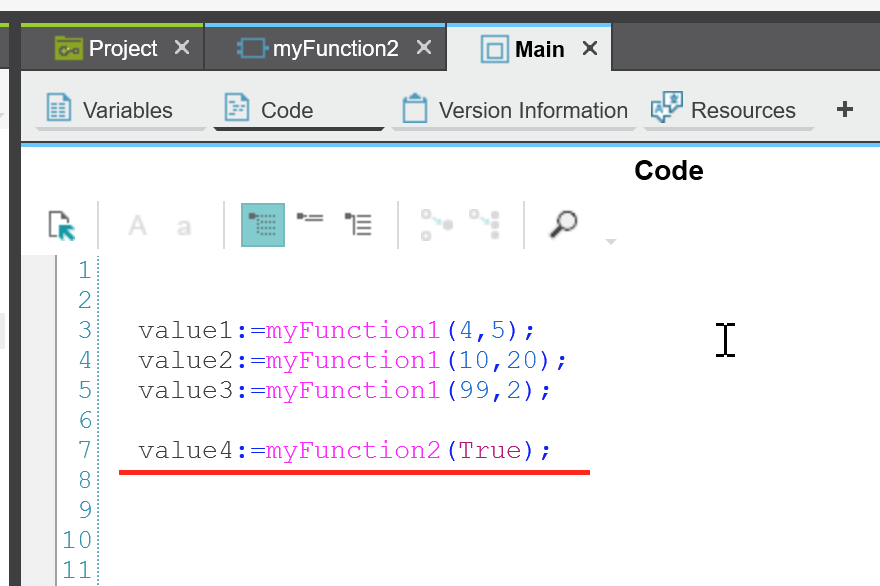The height and width of the screenshot is (586, 880).
Task: Click the first greyed network branch icon
Action: (437, 225)
